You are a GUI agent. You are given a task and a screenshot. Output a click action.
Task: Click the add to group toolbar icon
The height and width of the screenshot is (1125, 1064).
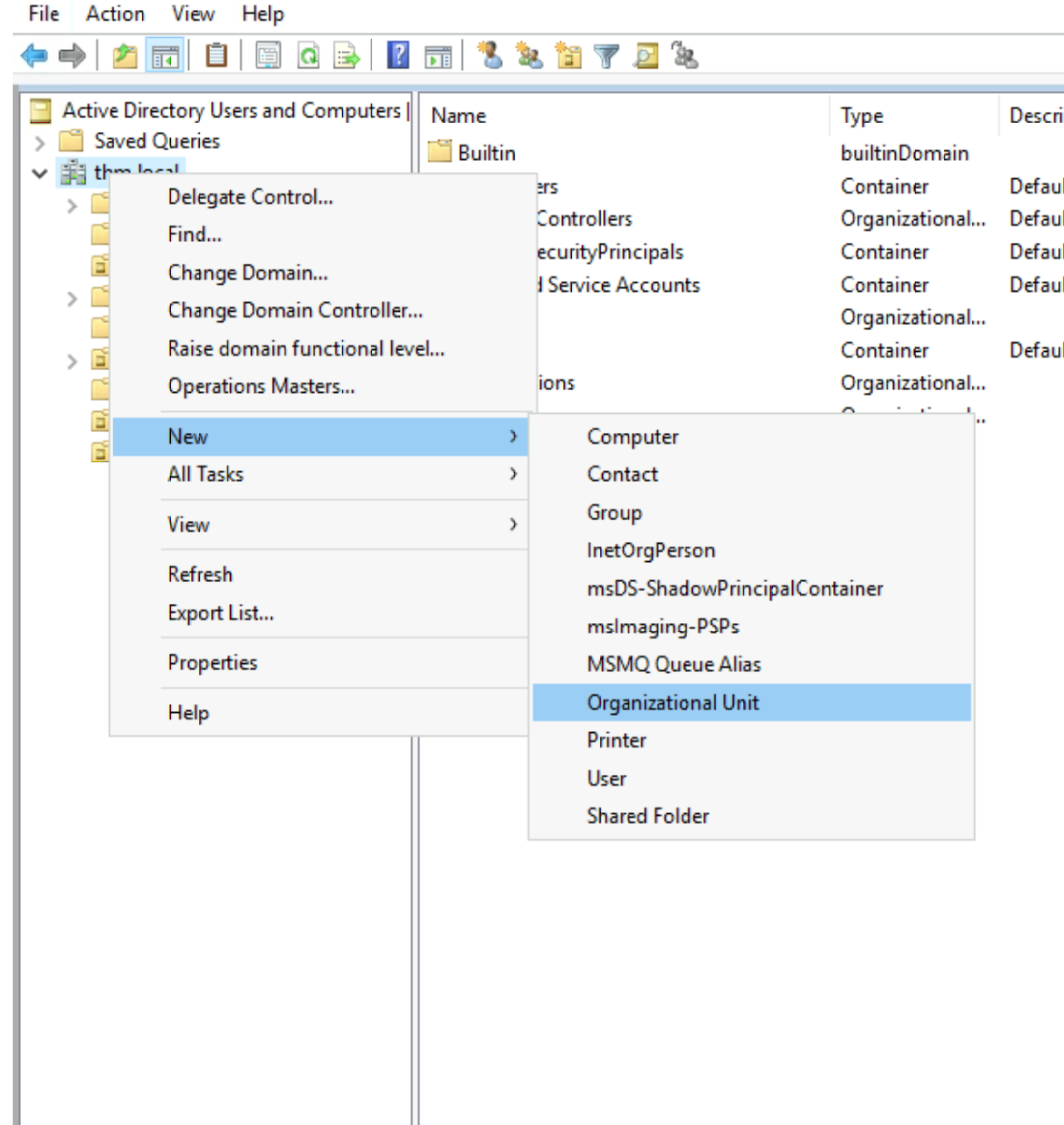pos(685,55)
